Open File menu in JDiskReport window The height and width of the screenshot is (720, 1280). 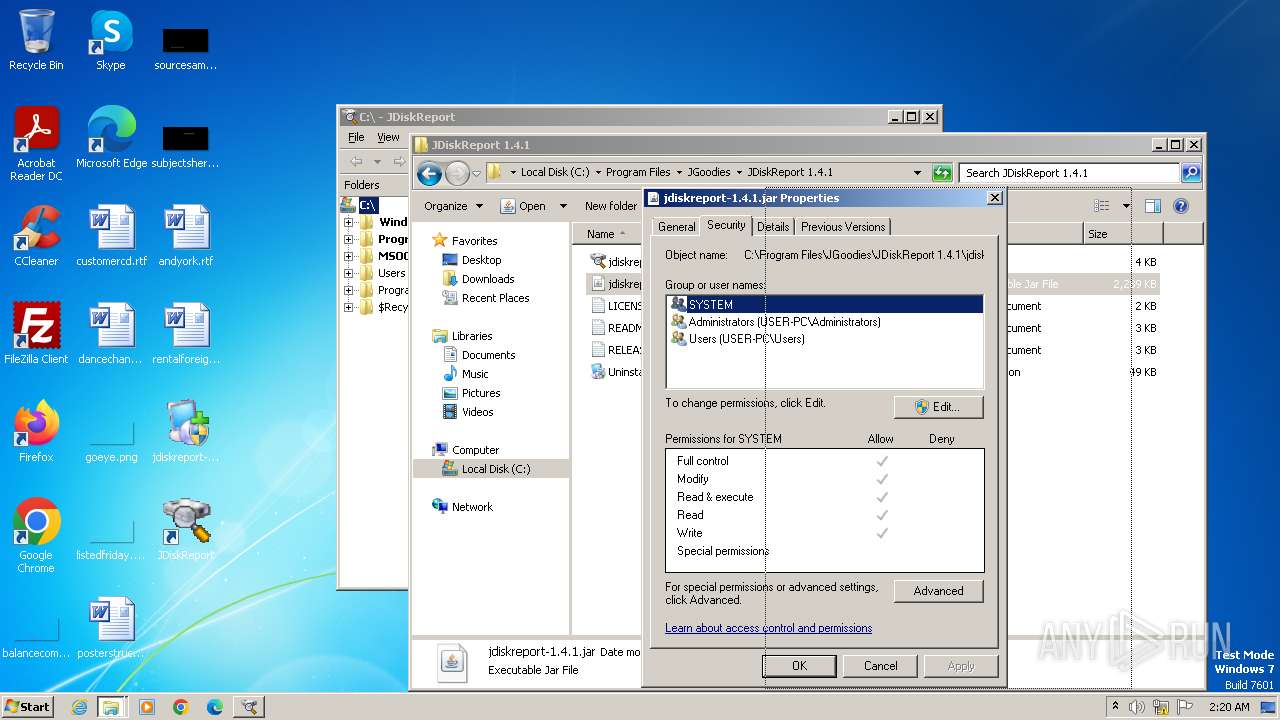pyautogui.click(x=356, y=137)
